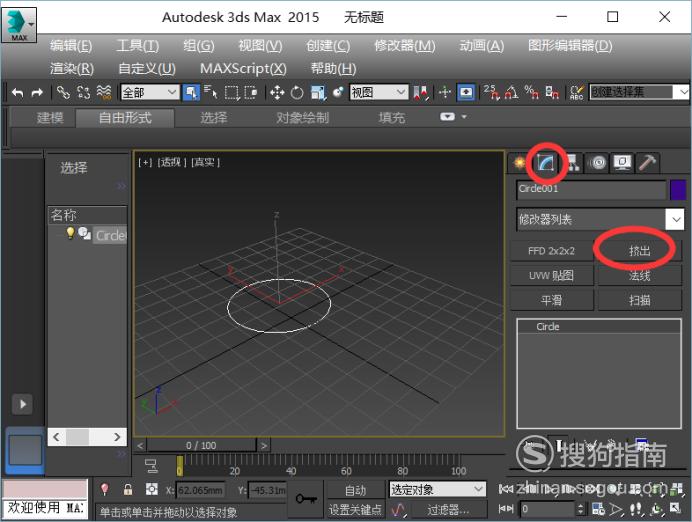This screenshot has height=522, width=692.
Task: Select the Select Object tool
Action: coord(191,92)
